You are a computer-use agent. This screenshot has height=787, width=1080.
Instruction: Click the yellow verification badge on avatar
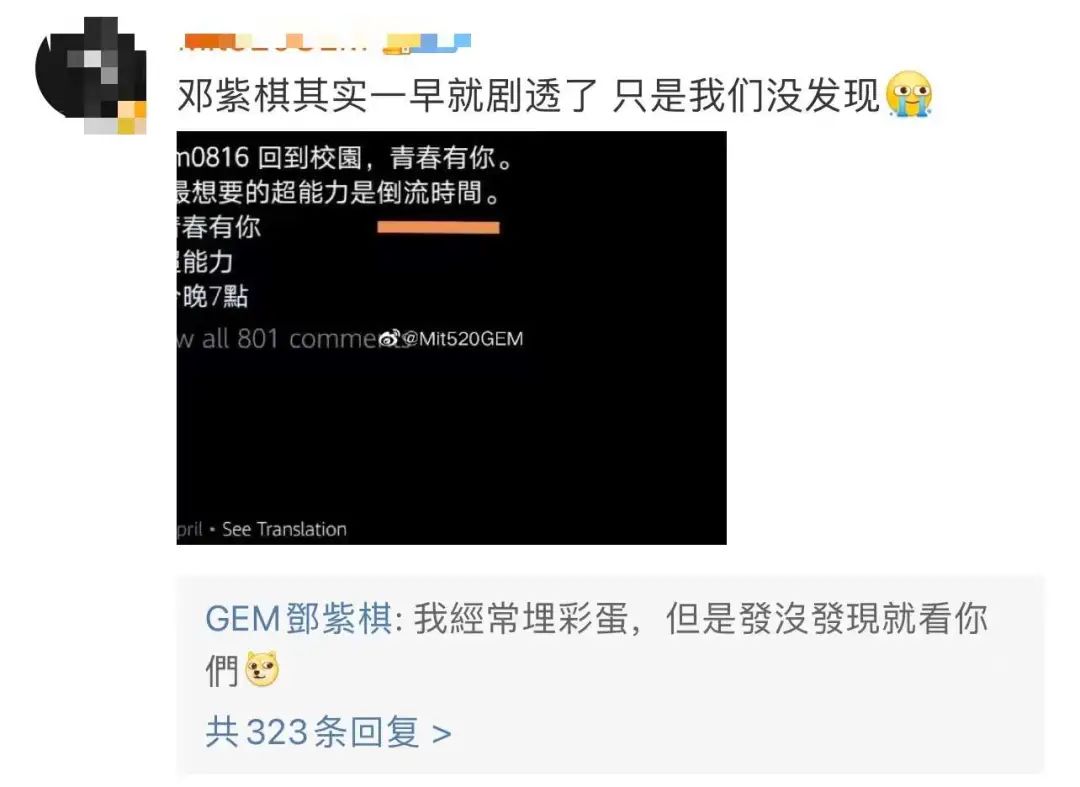click(x=132, y=117)
